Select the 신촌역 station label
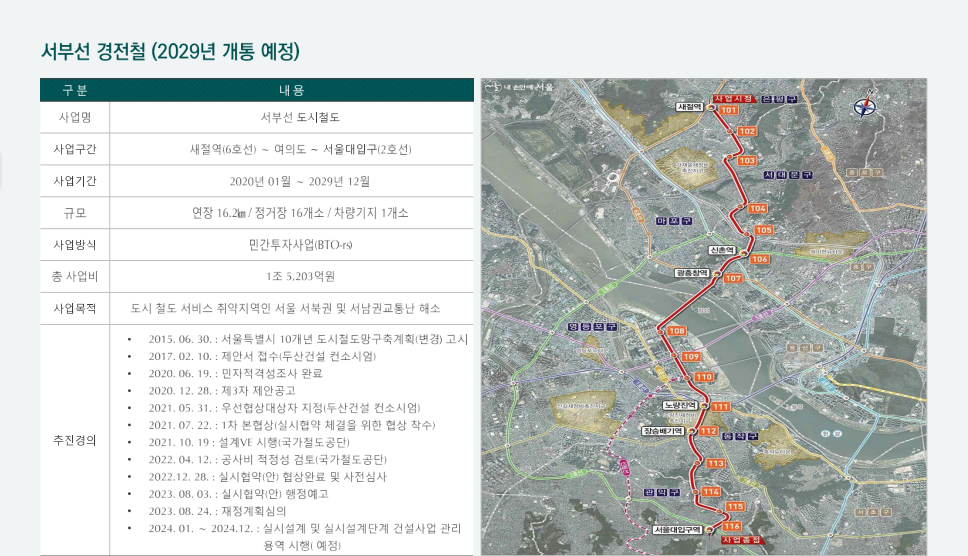Viewport: 968px width, 556px height. pyautogui.click(x=721, y=250)
